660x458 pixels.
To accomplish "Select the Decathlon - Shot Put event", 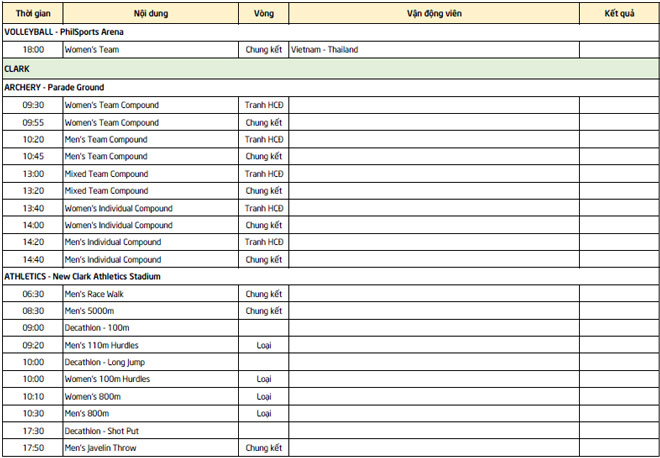I will [100, 430].
